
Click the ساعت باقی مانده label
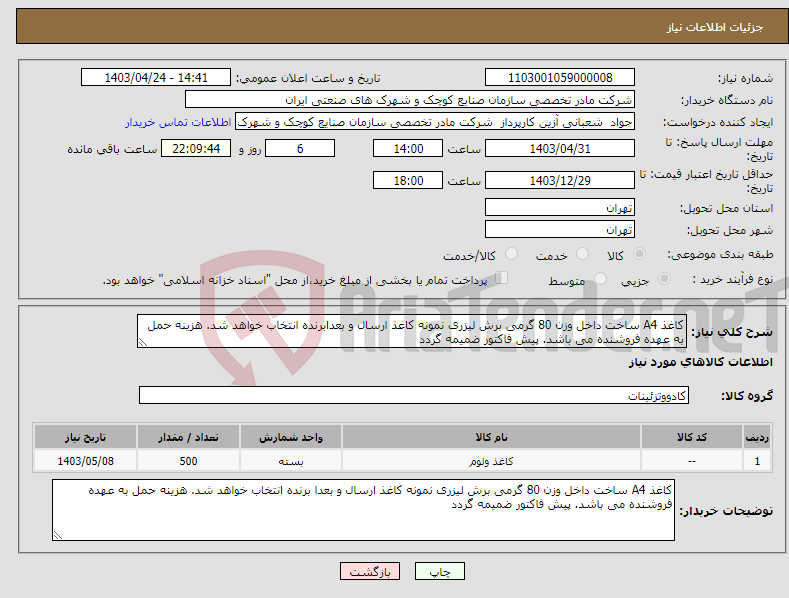coord(112,150)
